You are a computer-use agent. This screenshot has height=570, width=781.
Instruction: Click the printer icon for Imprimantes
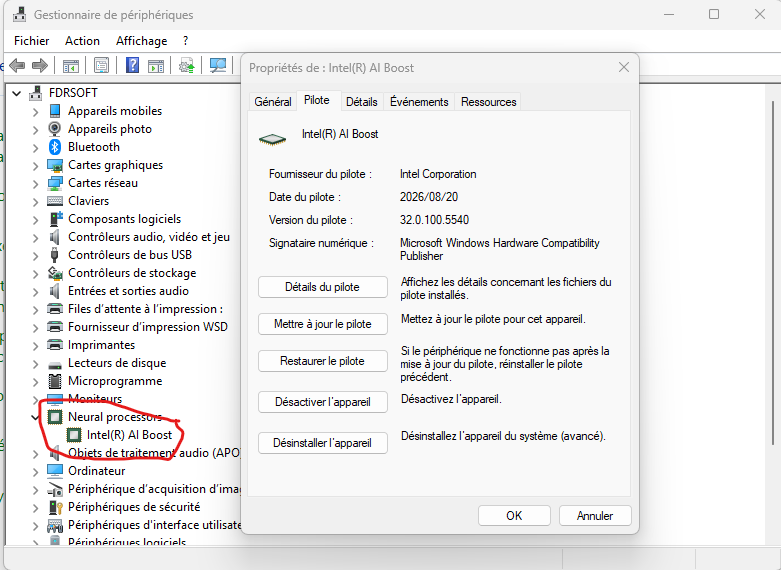[55, 345]
